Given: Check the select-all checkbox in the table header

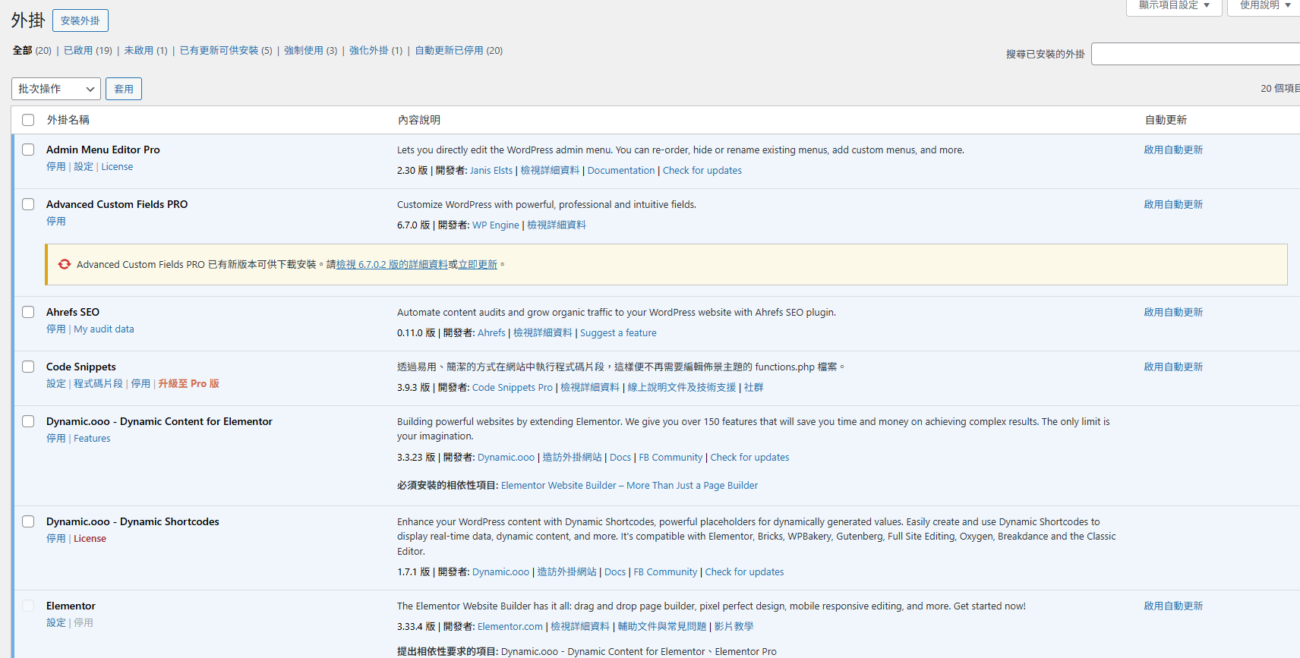Looking at the screenshot, I should point(27,118).
